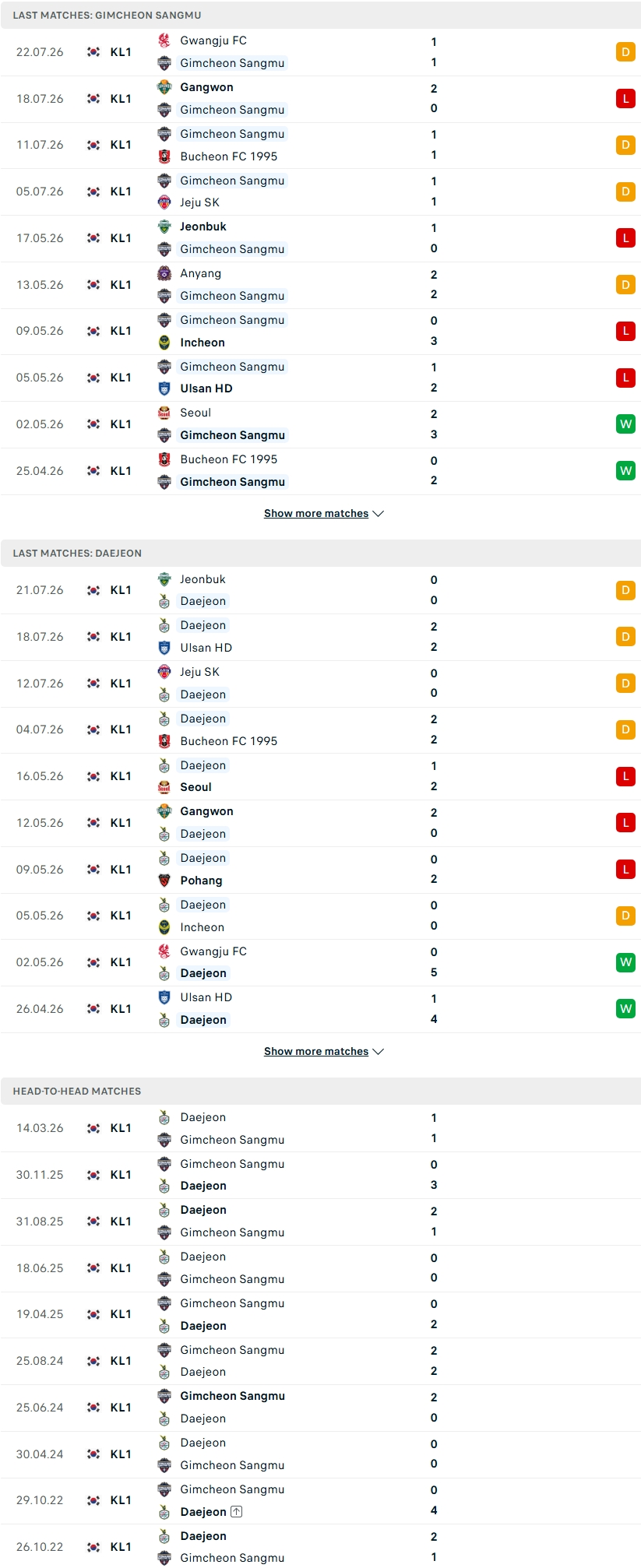Click red L badge for 17.05.26 Jeonbuk match

click(625, 238)
